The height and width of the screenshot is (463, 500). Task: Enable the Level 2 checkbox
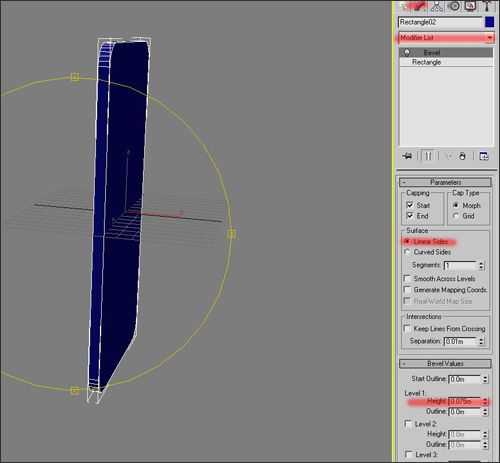408,424
